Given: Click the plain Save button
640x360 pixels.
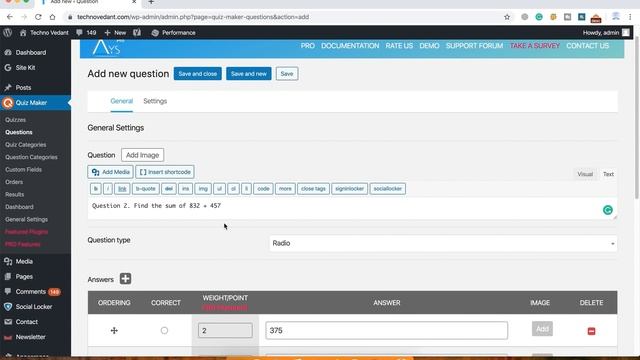Looking at the screenshot, I should click(x=287, y=74).
